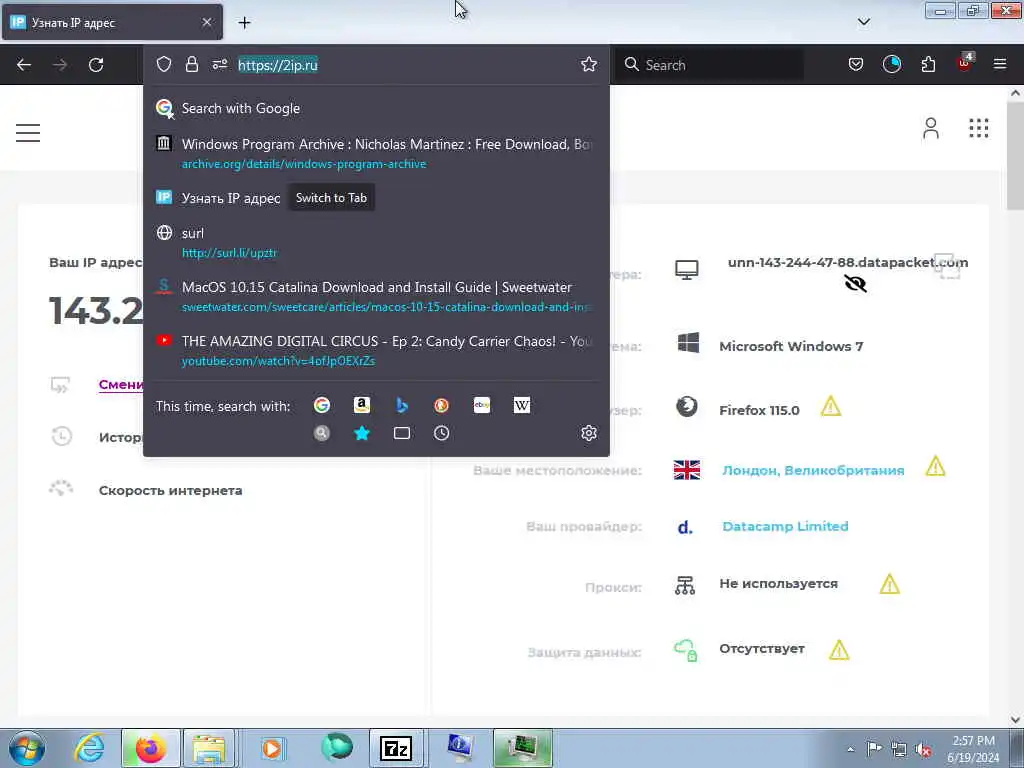Select Windows Program Archive suggestion
This screenshot has height=768, width=1024.
(x=376, y=153)
